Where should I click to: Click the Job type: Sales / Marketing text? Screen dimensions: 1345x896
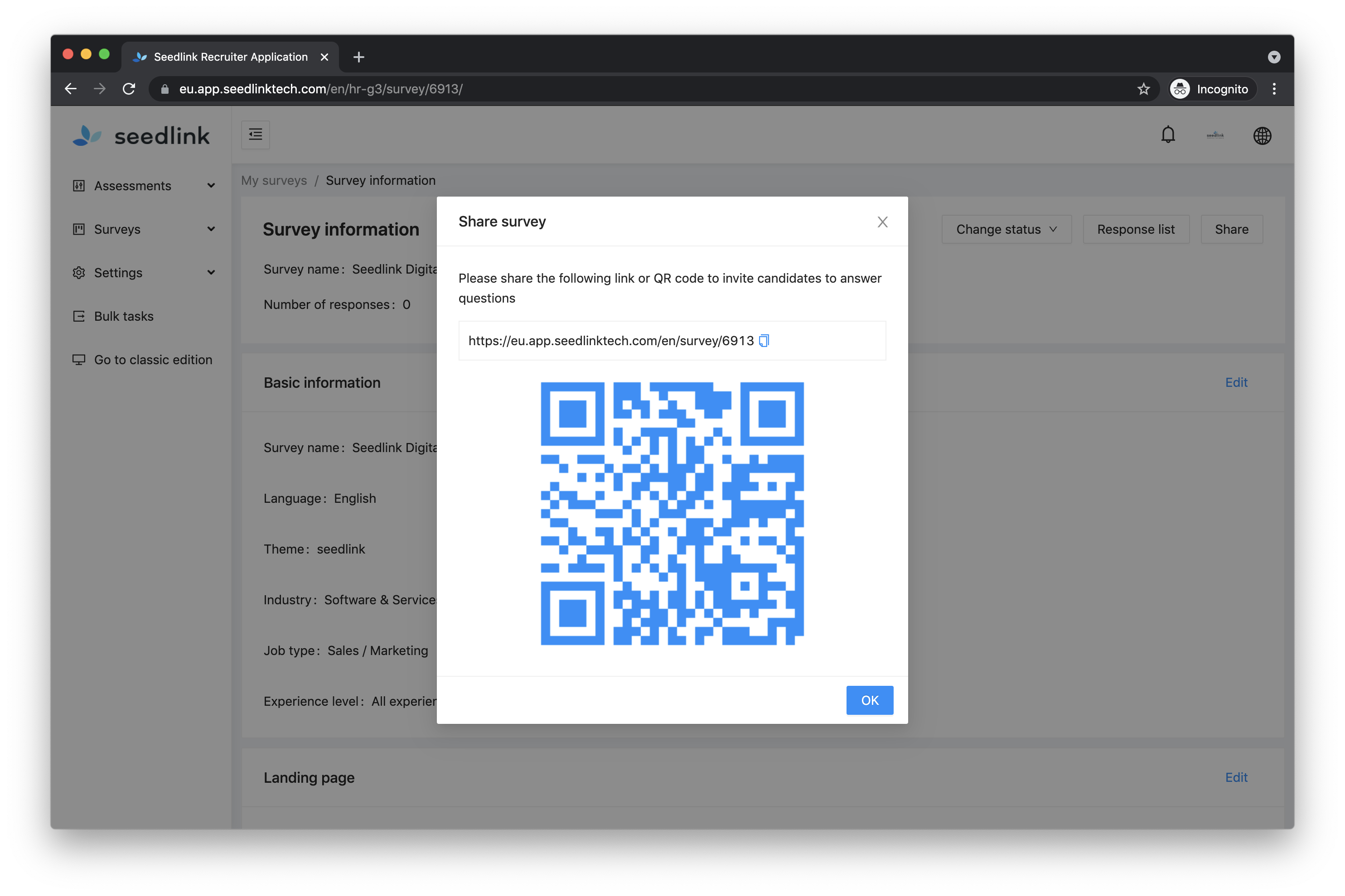coord(345,650)
